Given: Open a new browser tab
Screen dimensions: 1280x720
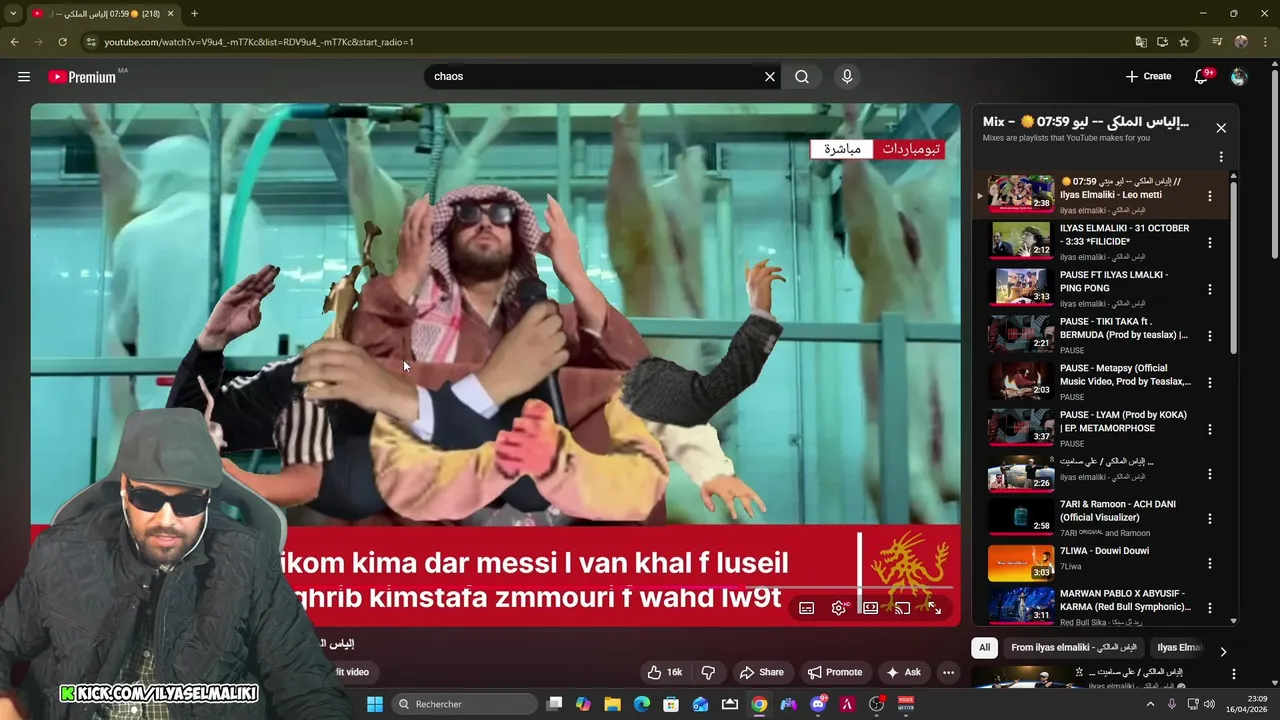Looking at the screenshot, I should click(x=194, y=14).
